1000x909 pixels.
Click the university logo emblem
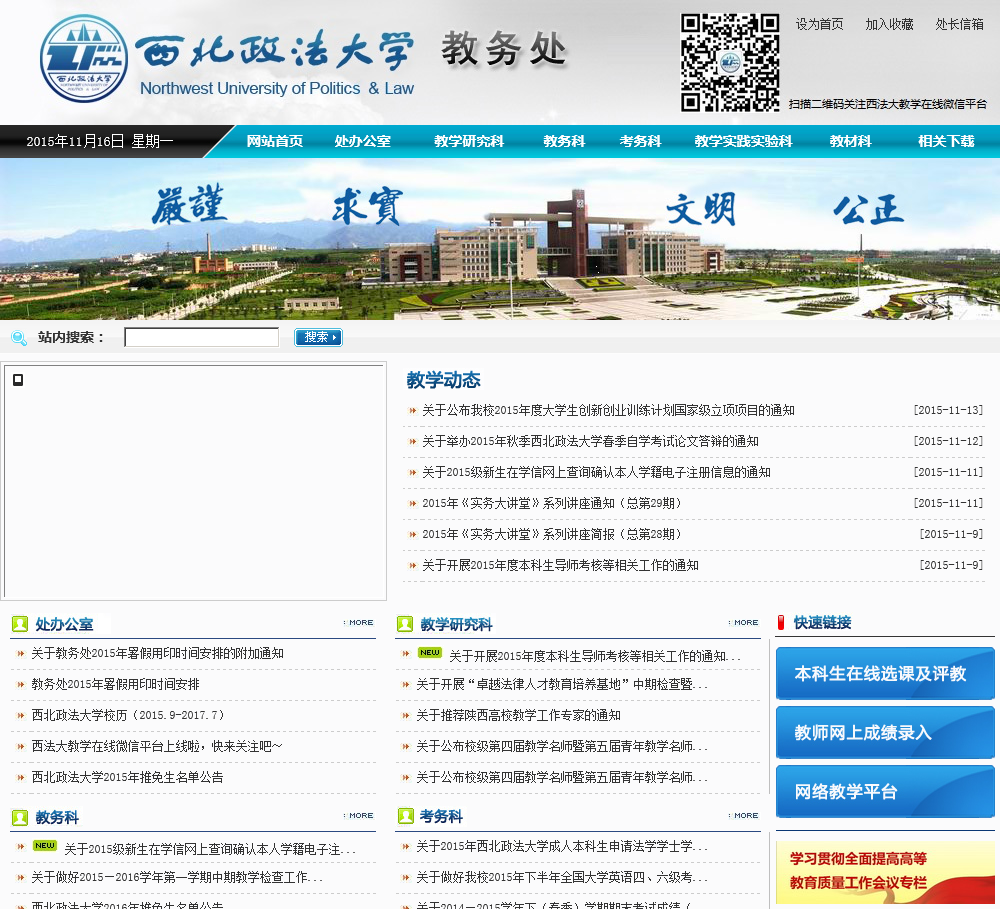tap(84, 59)
